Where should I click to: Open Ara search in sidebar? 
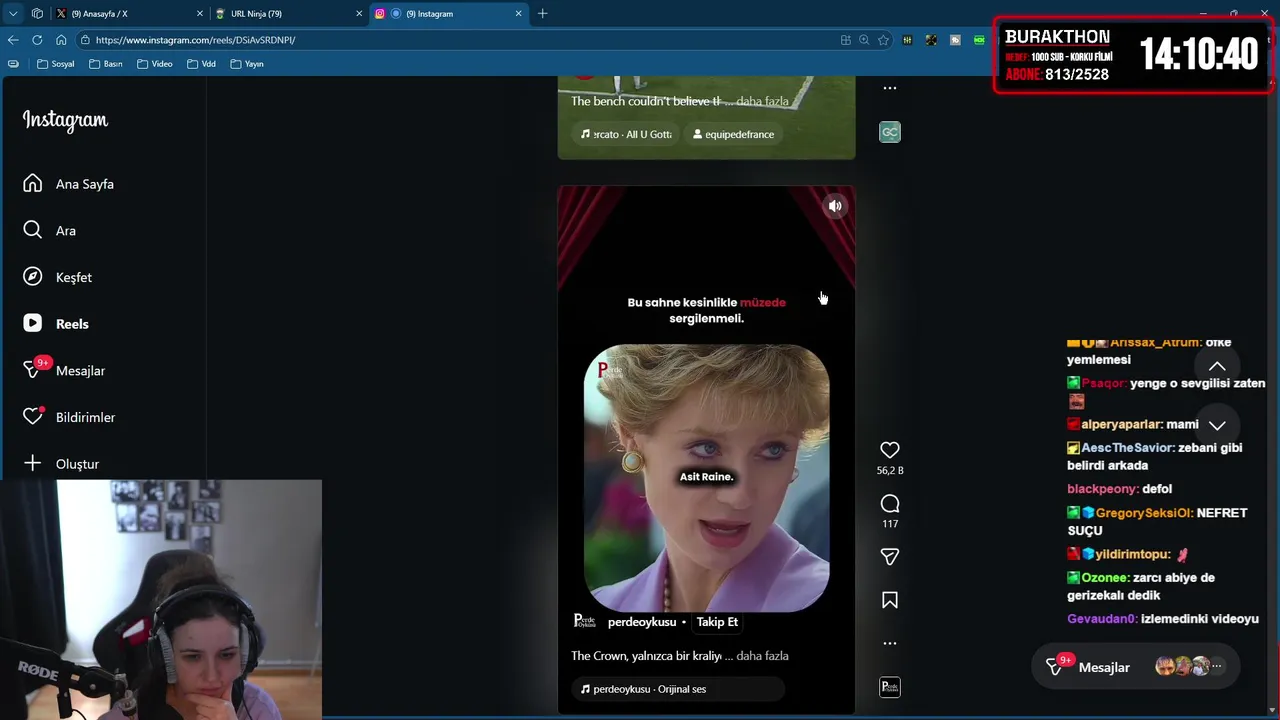(49, 231)
